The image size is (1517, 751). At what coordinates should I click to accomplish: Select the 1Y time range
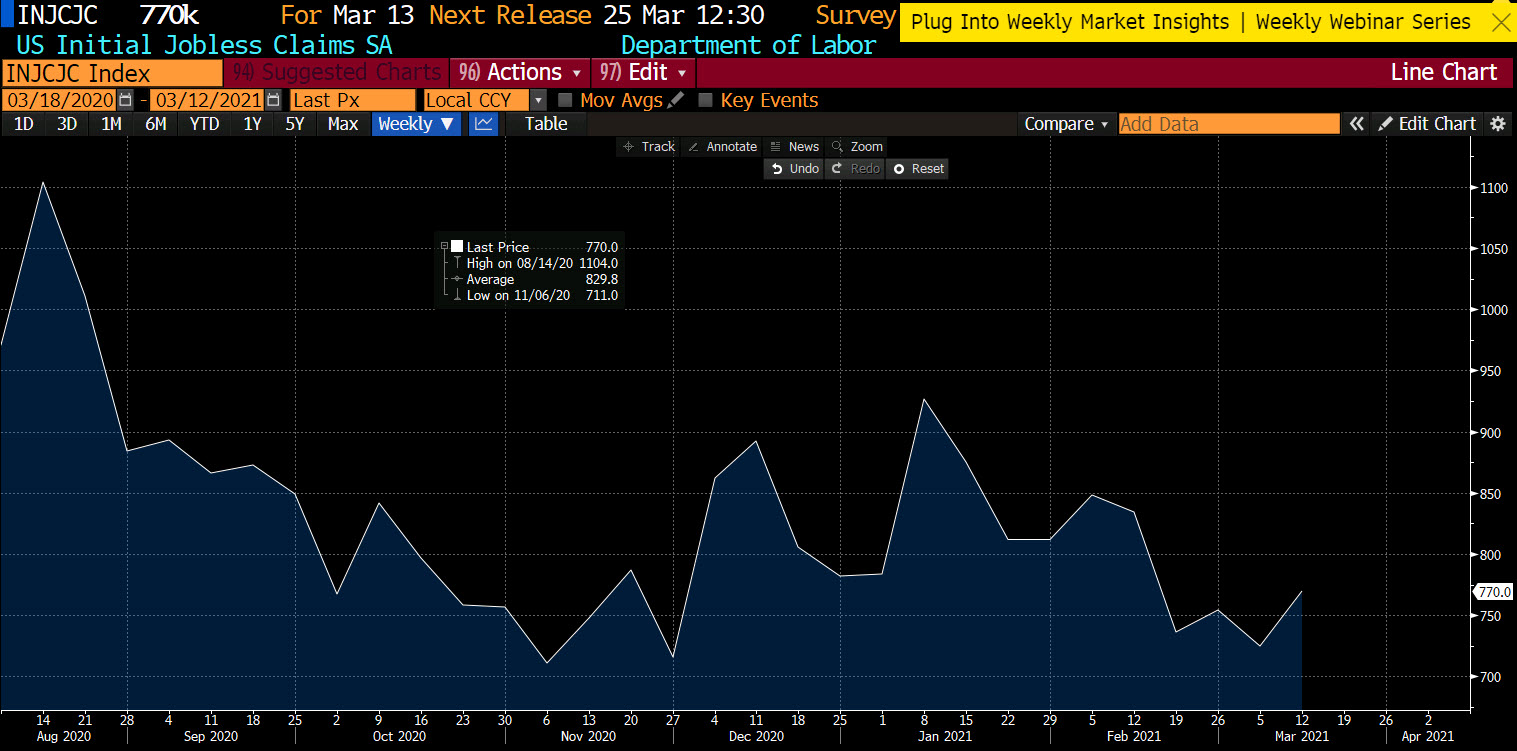pyautogui.click(x=252, y=124)
